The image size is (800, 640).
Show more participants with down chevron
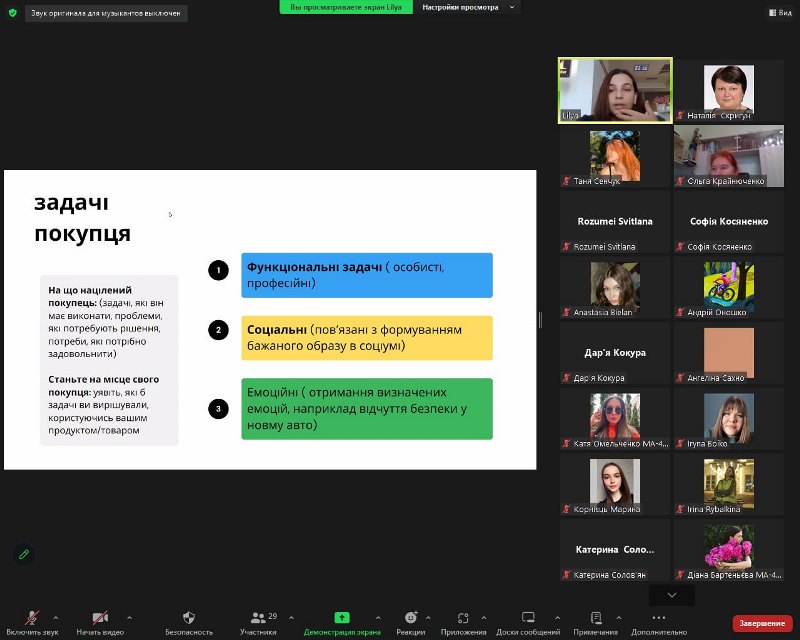pos(672,595)
